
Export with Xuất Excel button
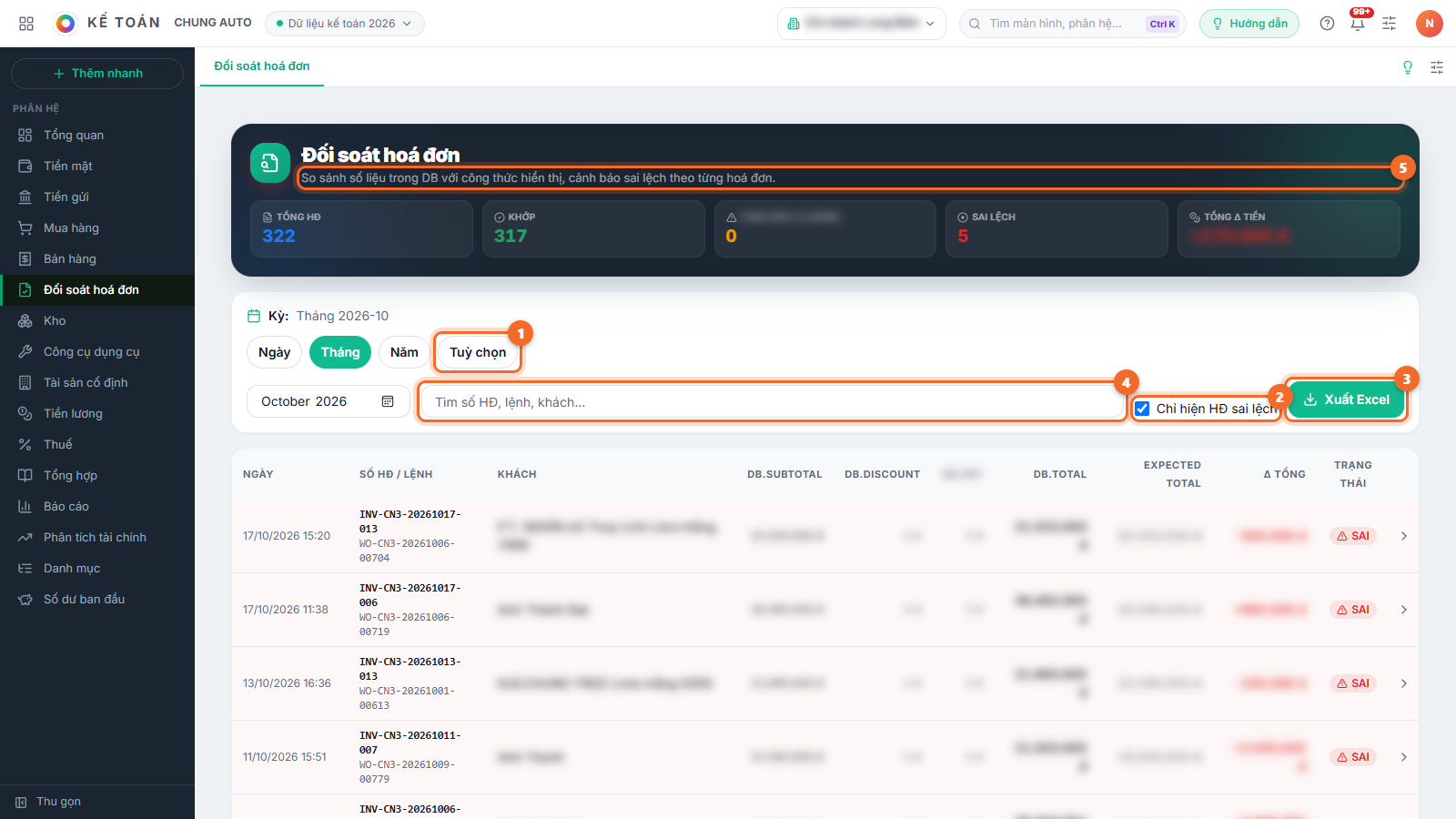(x=1347, y=399)
